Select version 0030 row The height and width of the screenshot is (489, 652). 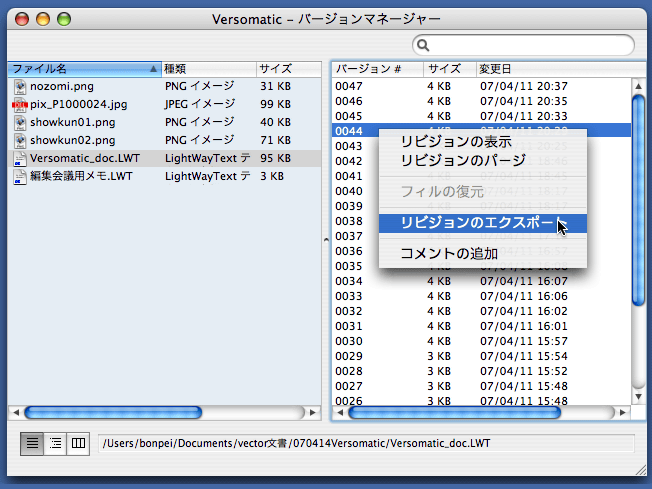(x=482, y=341)
